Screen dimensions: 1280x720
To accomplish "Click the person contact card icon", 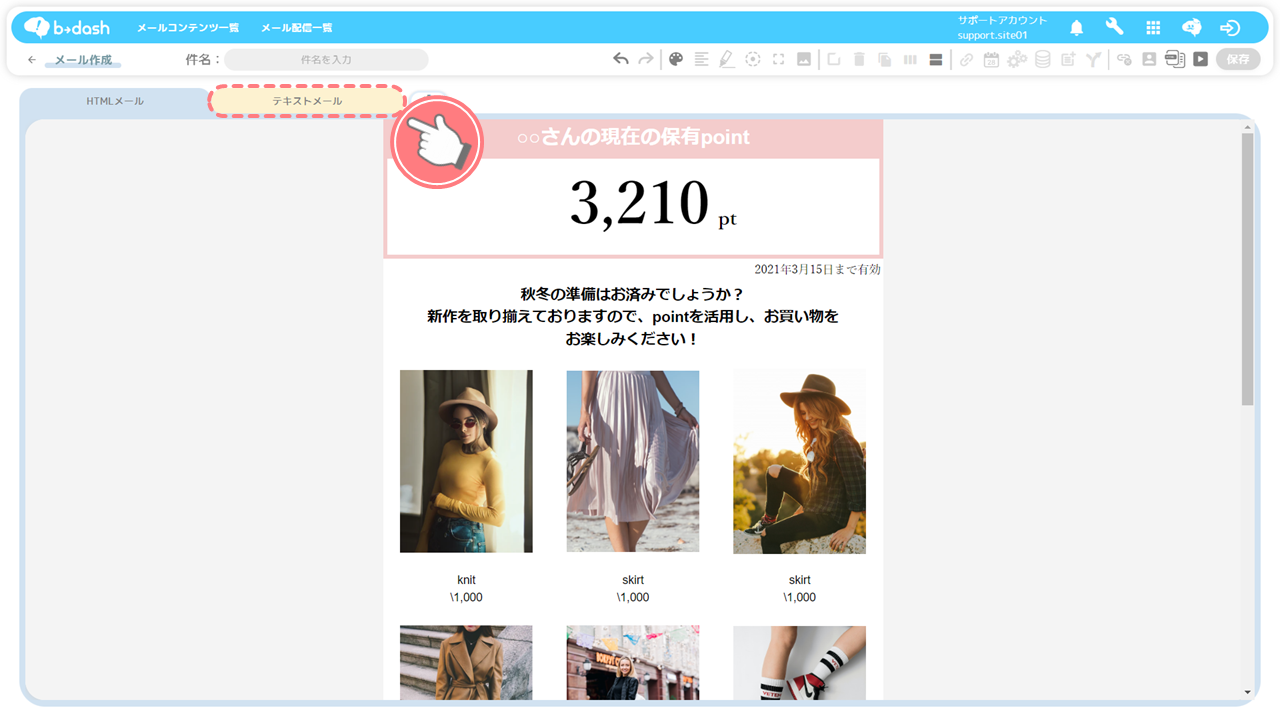I will 1149,59.
